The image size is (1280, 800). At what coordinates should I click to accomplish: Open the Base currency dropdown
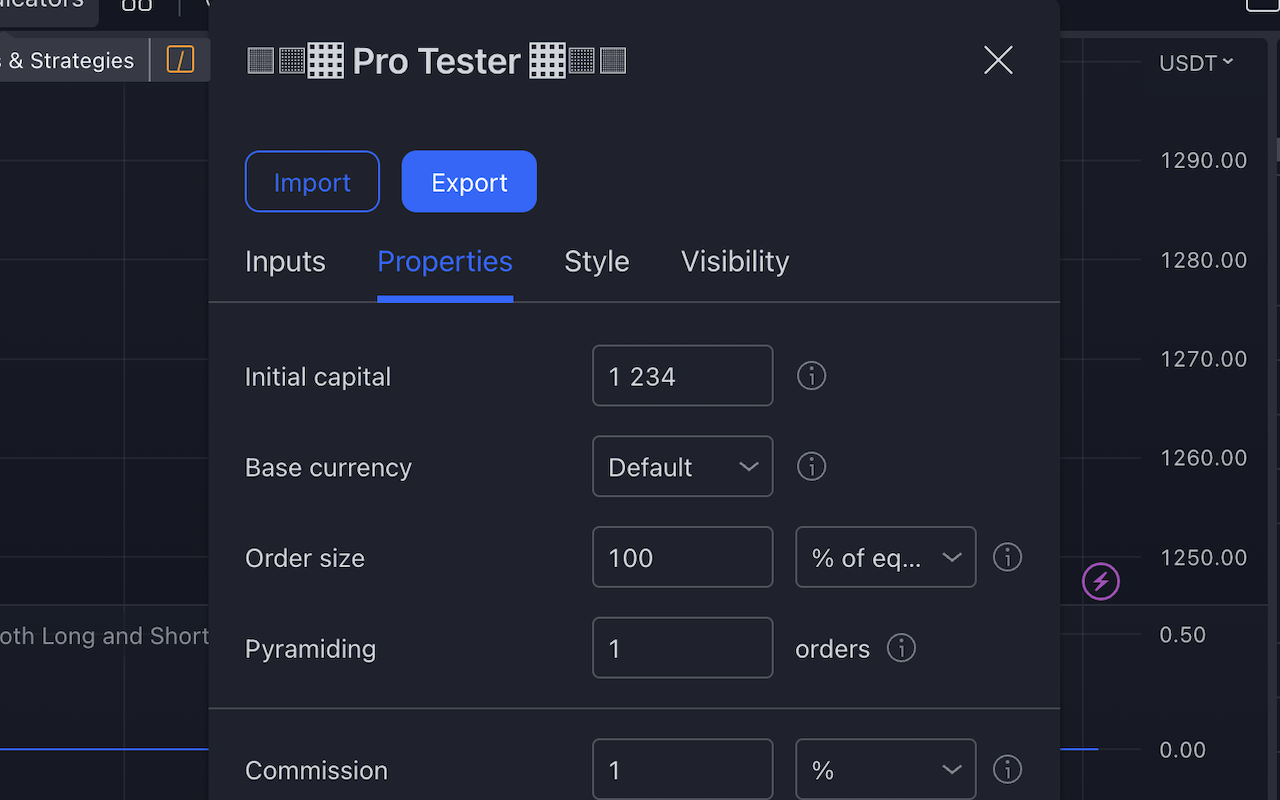point(683,466)
